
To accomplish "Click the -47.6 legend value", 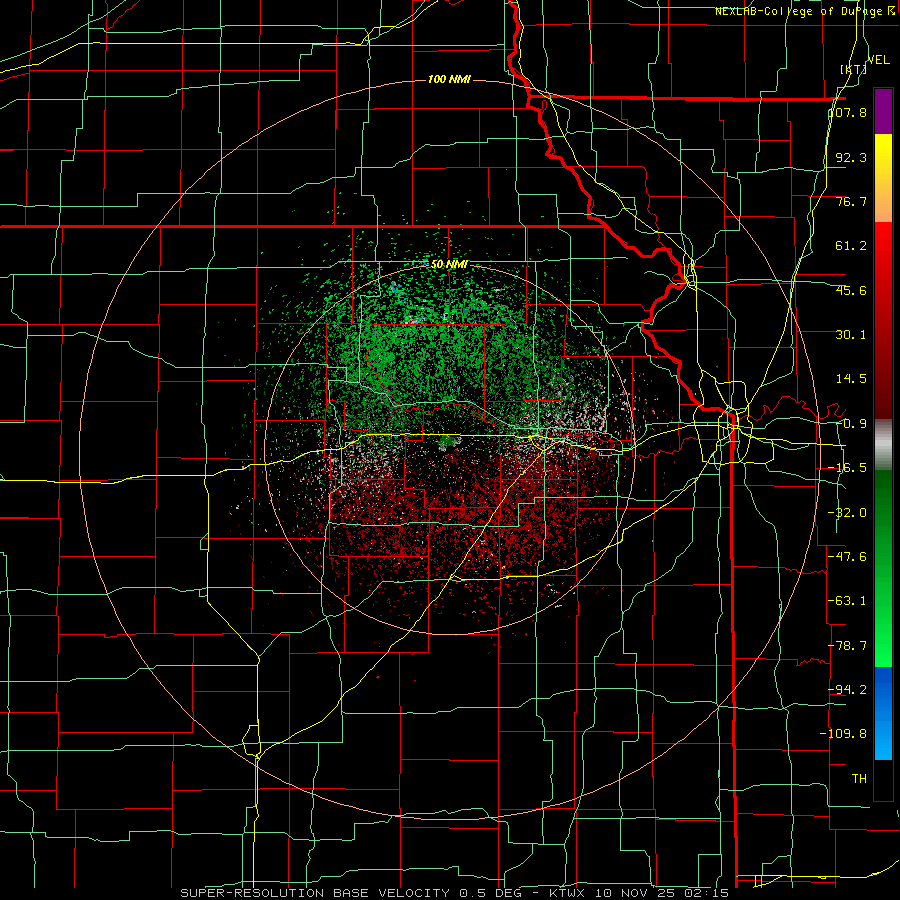I will coord(847,557).
